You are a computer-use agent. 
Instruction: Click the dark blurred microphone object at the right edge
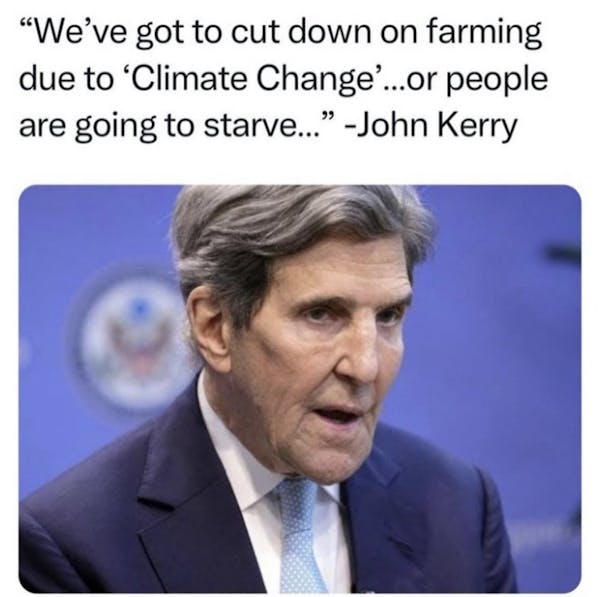(563, 253)
